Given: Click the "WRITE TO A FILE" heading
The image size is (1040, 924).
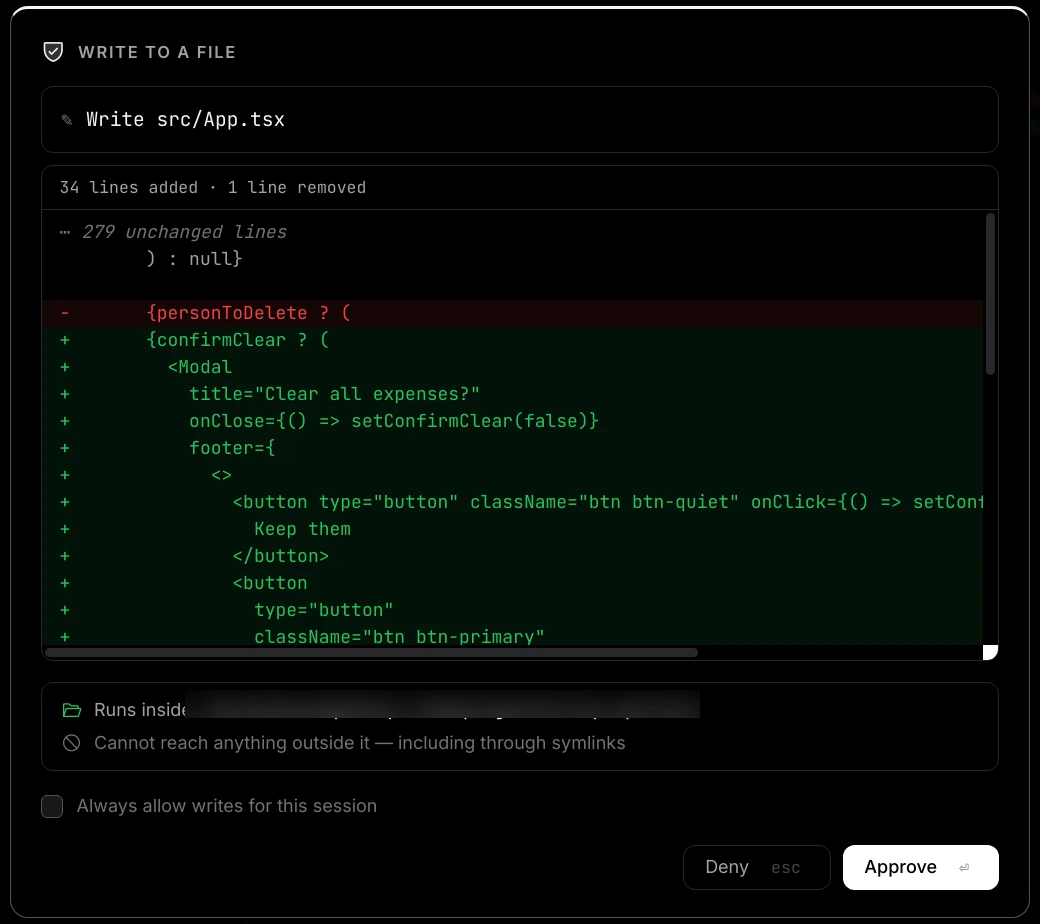Looking at the screenshot, I should (157, 52).
